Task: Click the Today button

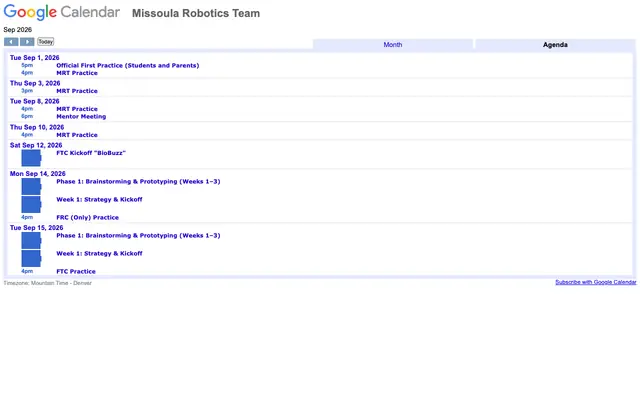Action: [x=45, y=42]
